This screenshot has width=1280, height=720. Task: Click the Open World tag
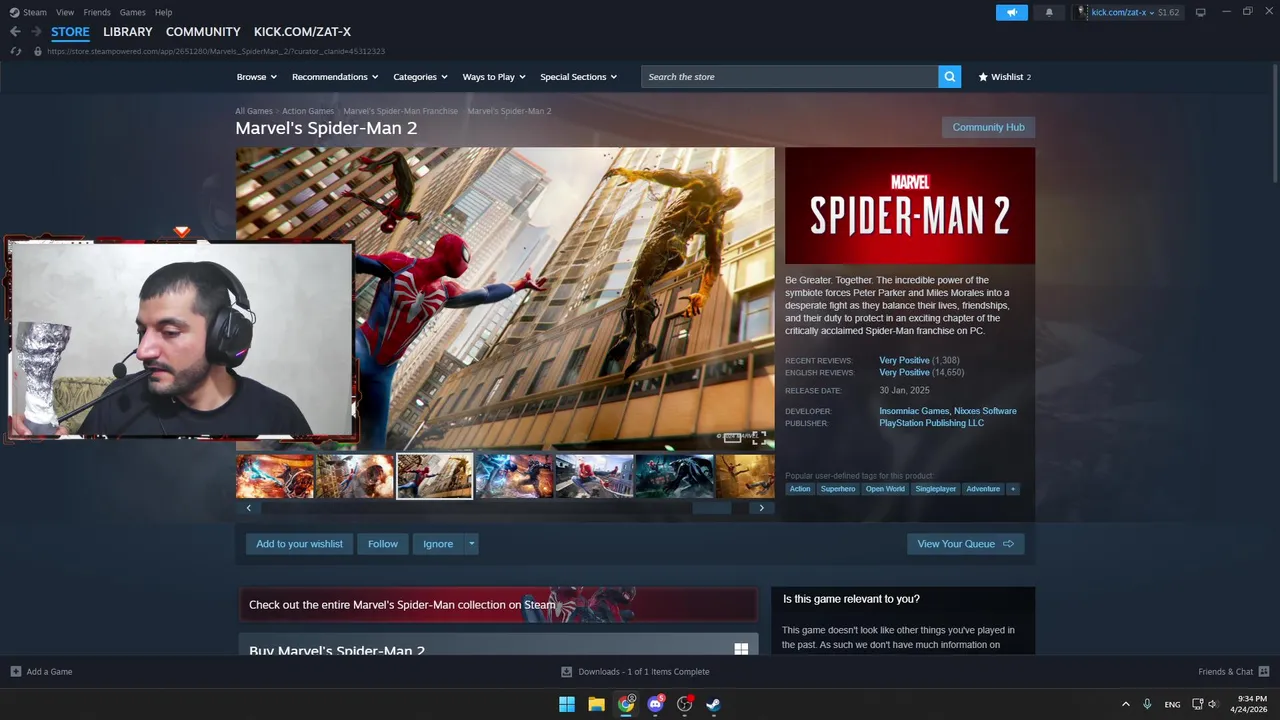click(885, 489)
